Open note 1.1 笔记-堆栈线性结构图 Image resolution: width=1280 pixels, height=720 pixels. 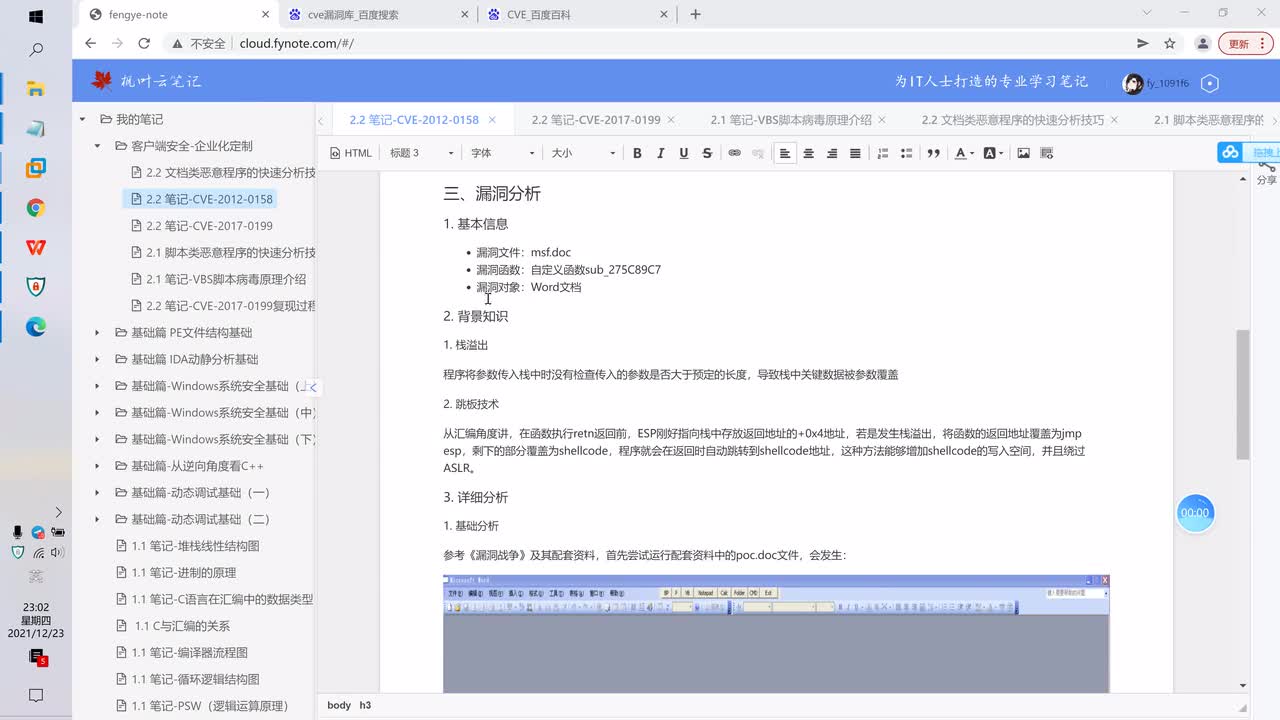196,546
